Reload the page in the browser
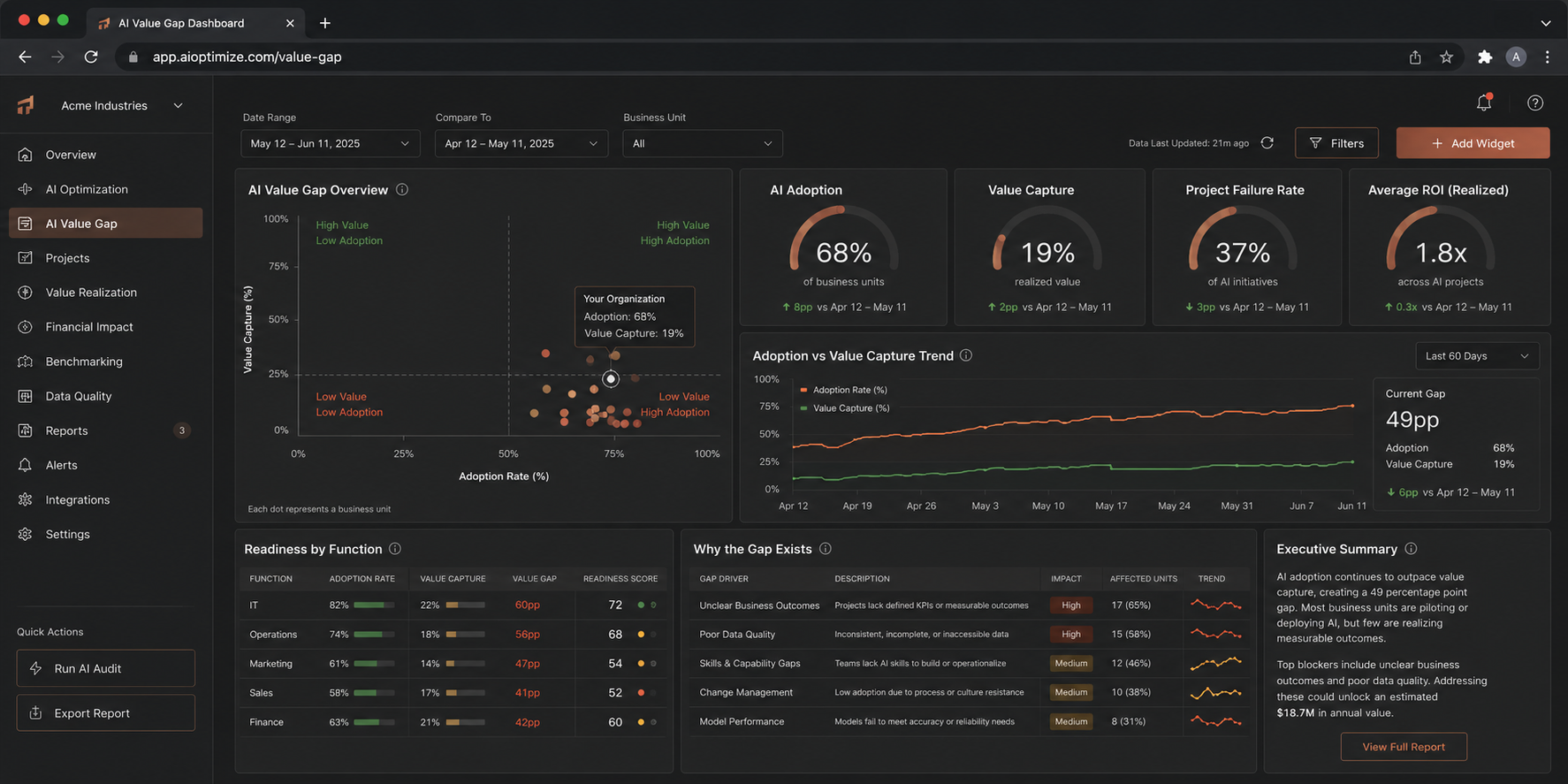Image resolution: width=1568 pixels, height=784 pixels. 91,57
